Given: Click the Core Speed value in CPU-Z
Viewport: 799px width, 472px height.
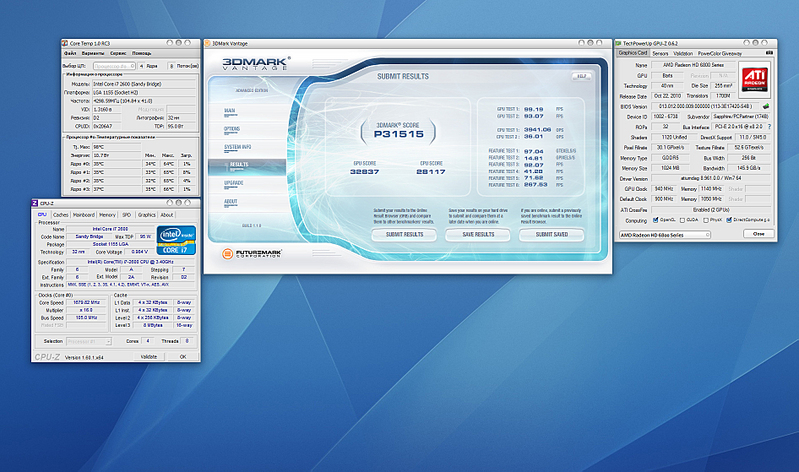Looking at the screenshot, I should pyautogui.click(x=87, y=303).
